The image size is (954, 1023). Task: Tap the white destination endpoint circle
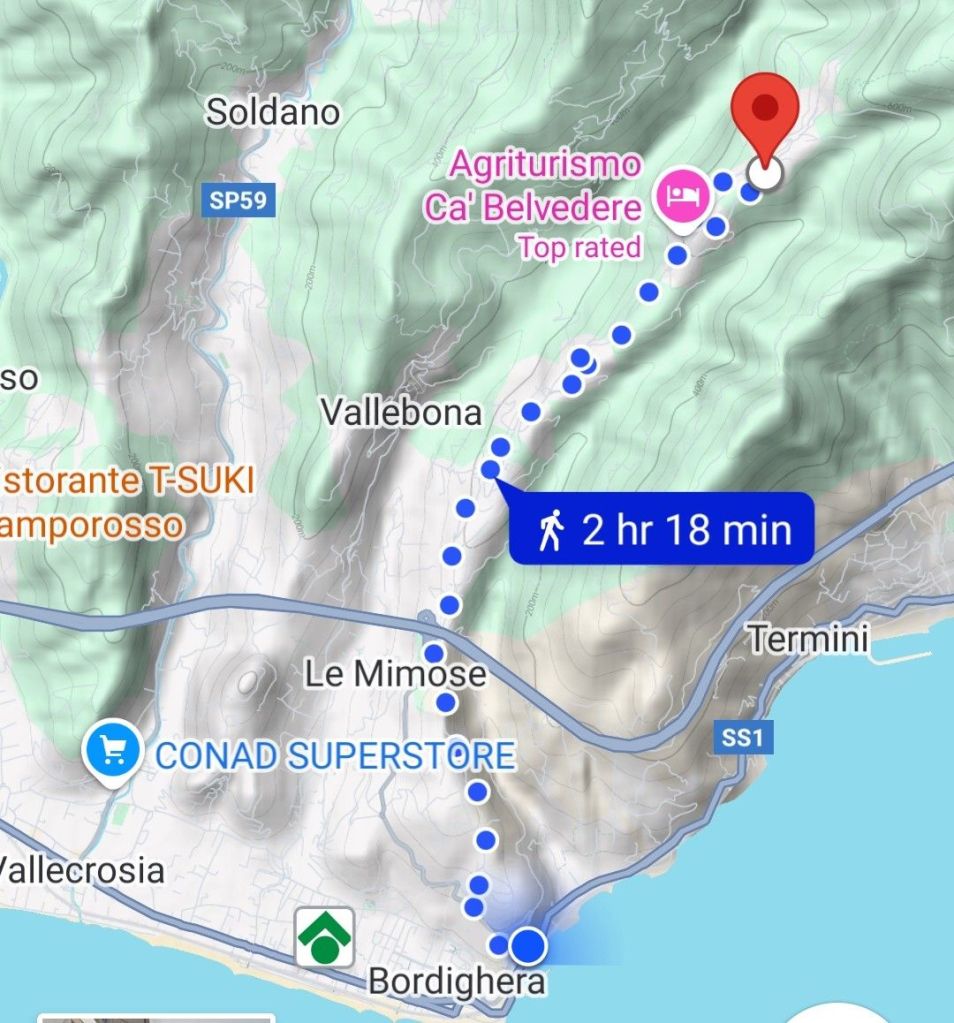click(765, 174)
